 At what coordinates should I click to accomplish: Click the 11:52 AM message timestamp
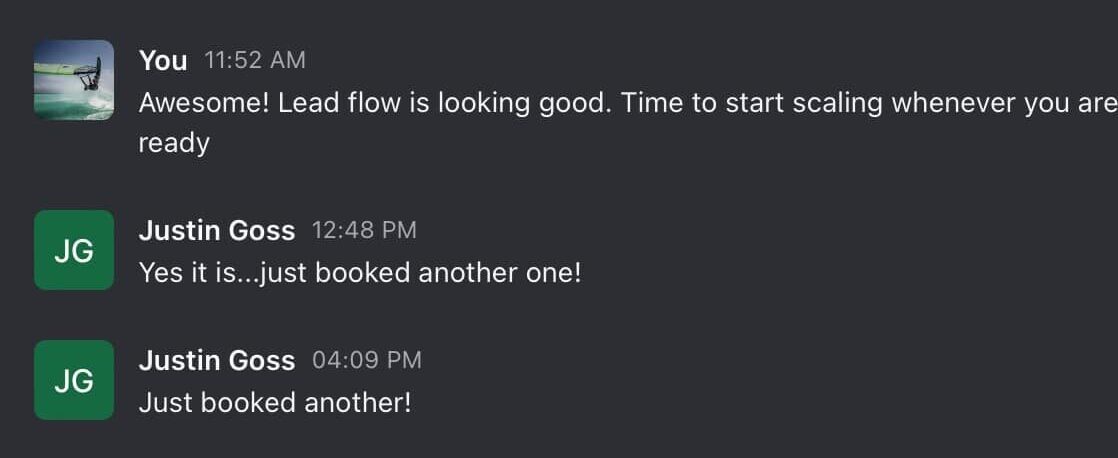pyautogui.click(x=255, y=61)
